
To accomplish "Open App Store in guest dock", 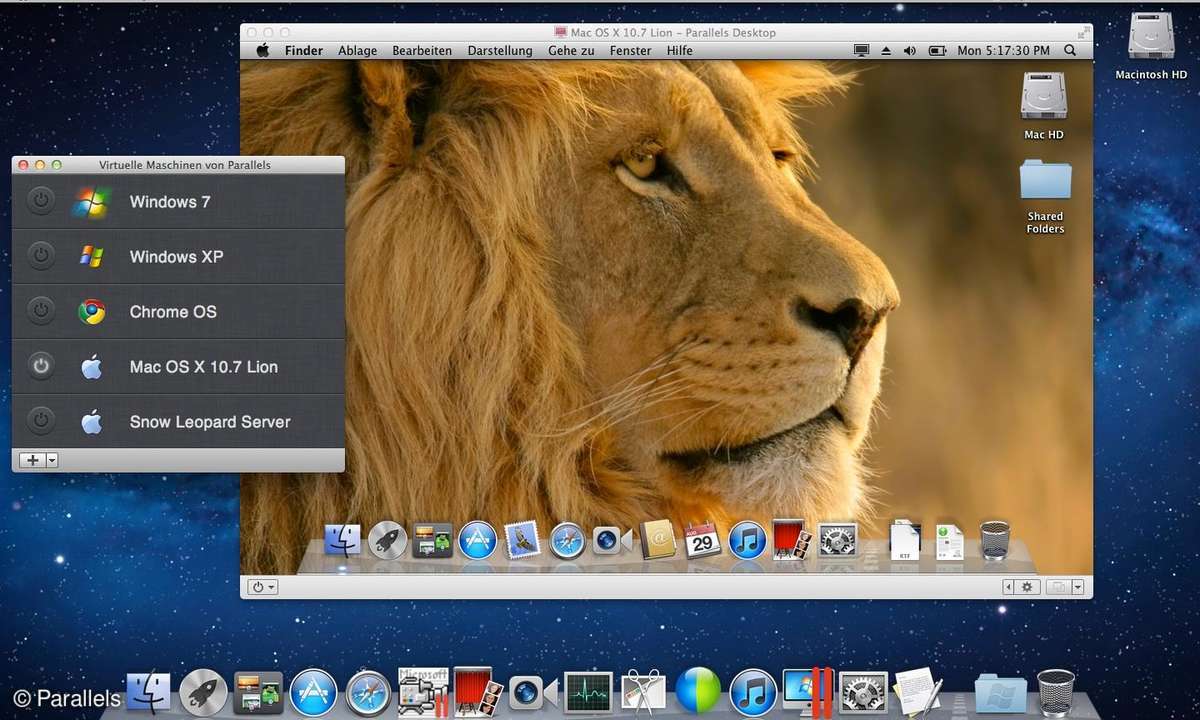I will pyautogui.click(x=478, y=540).
